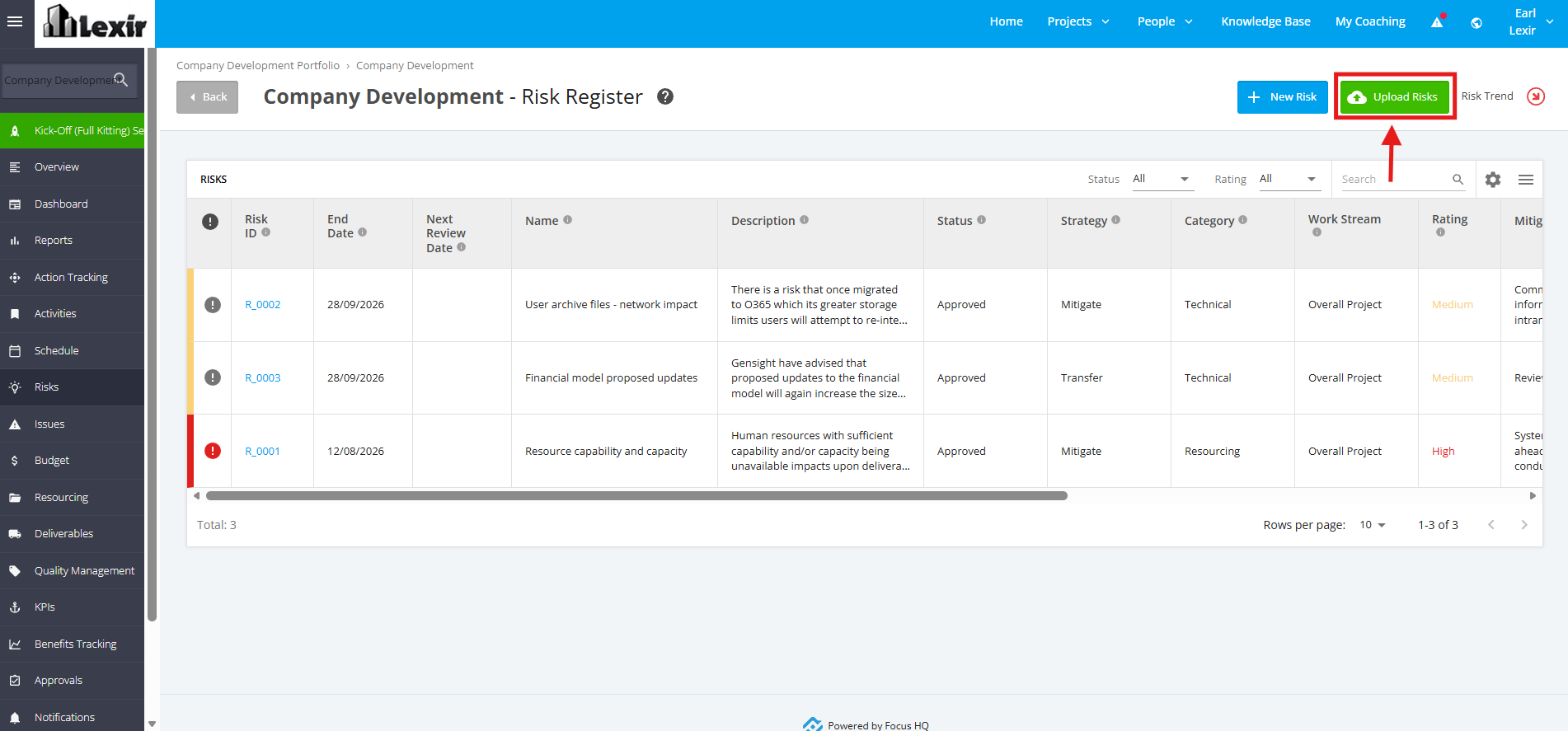Click the risk table horizontal scrollbar
This screenshot has height=731, width=1568.
click(636, 496)
